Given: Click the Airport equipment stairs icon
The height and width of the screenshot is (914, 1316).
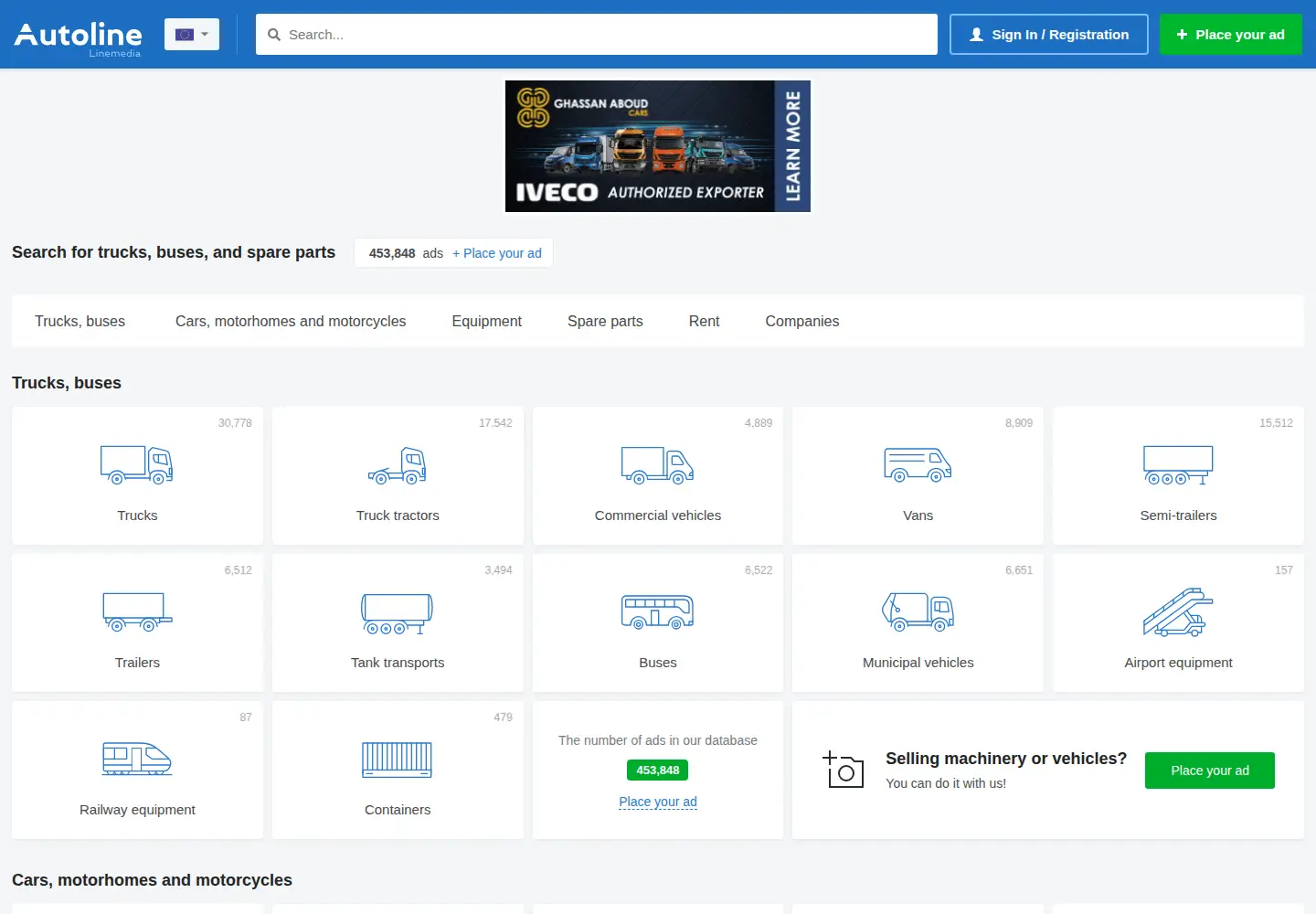Looking at the screenshot, I should point(1178,611).
